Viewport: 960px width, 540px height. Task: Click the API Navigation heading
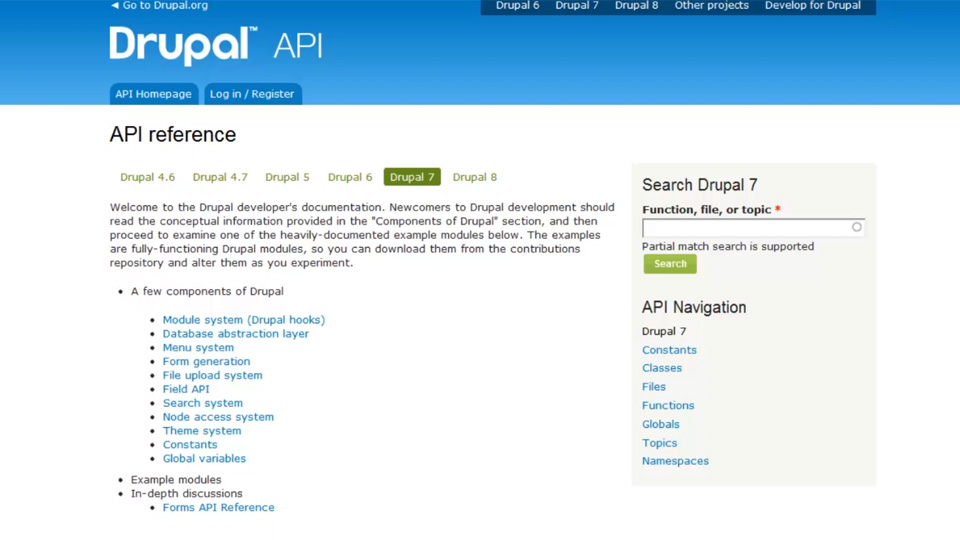(x=694, y=307)
